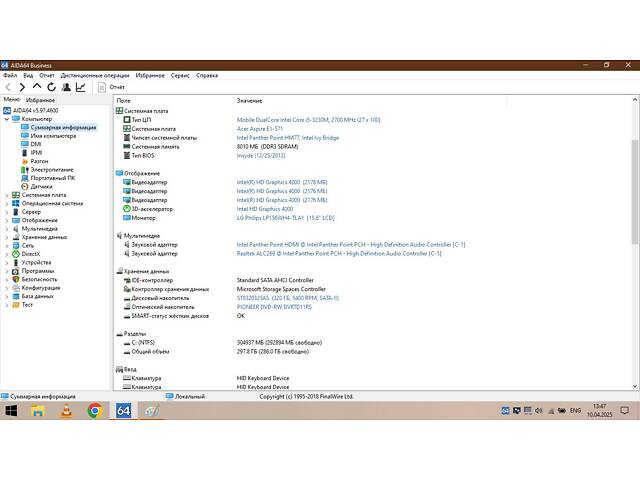Click the Разгон flame icon
640x480 pixels.
coord(25,161)
